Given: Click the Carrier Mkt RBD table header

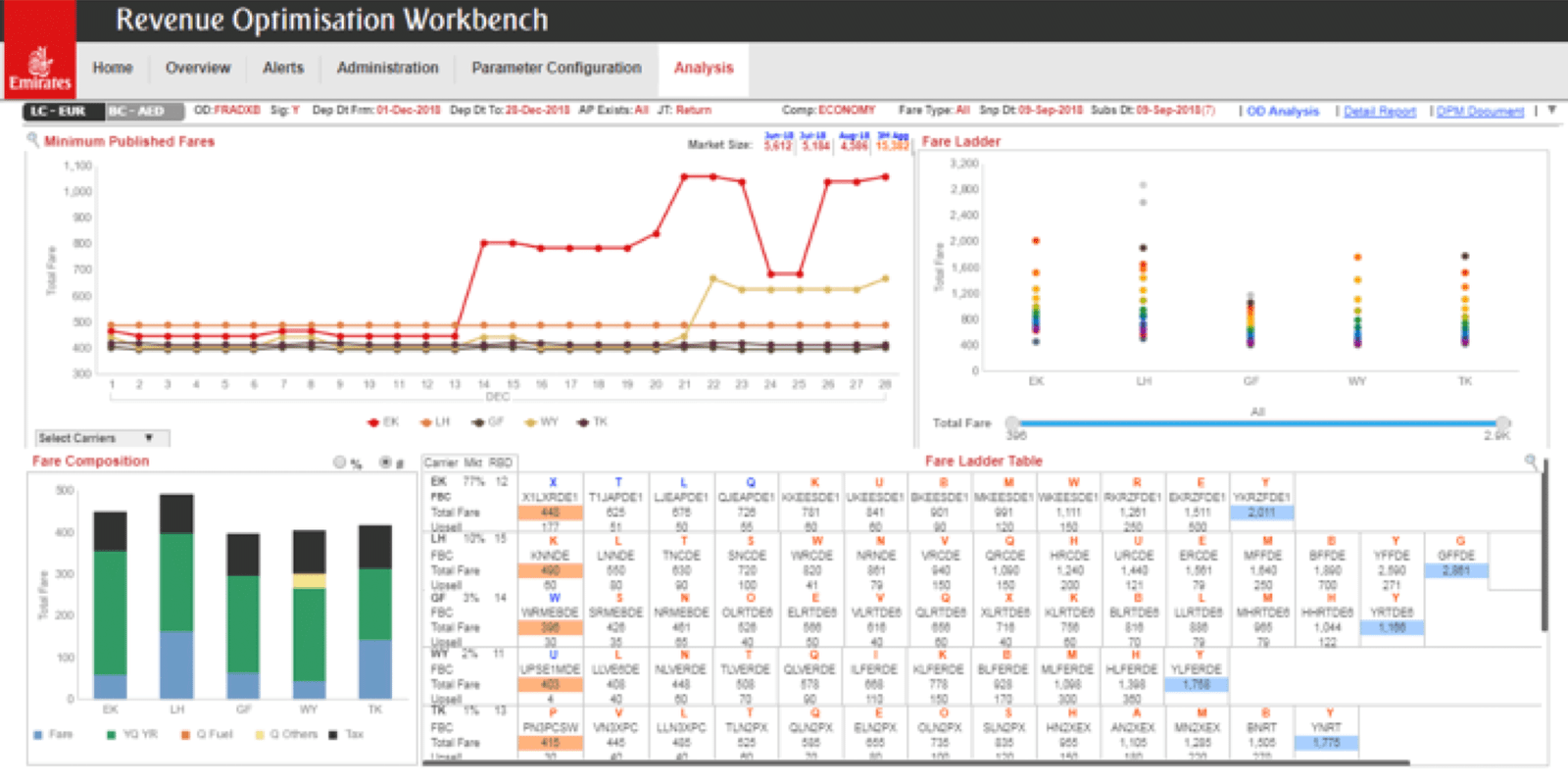Looking at the screenshot, I should pyautogui.click(x=468, y=463).
